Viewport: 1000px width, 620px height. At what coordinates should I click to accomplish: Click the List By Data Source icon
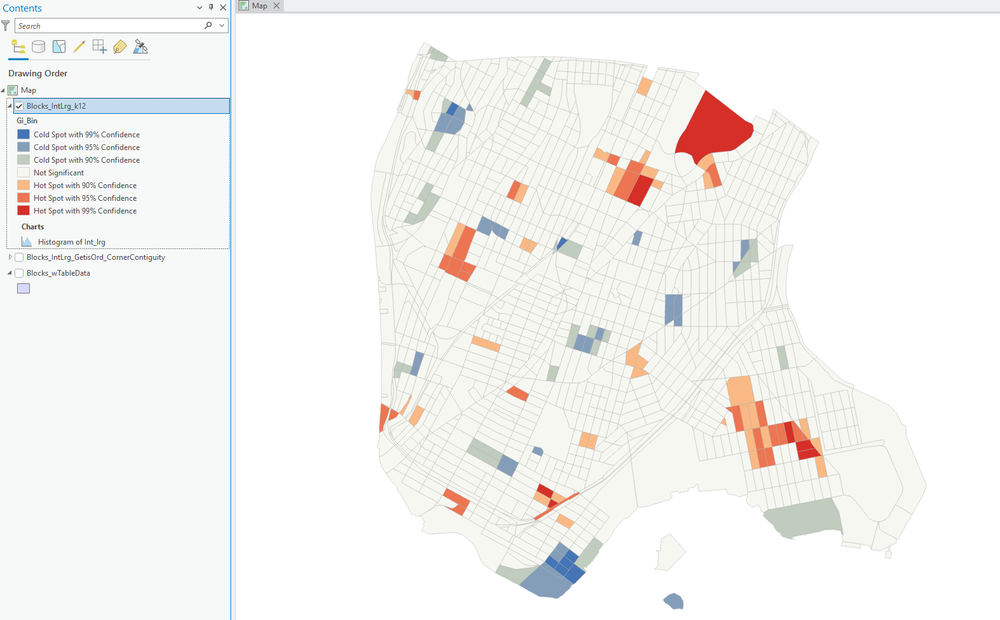point(38,46)
